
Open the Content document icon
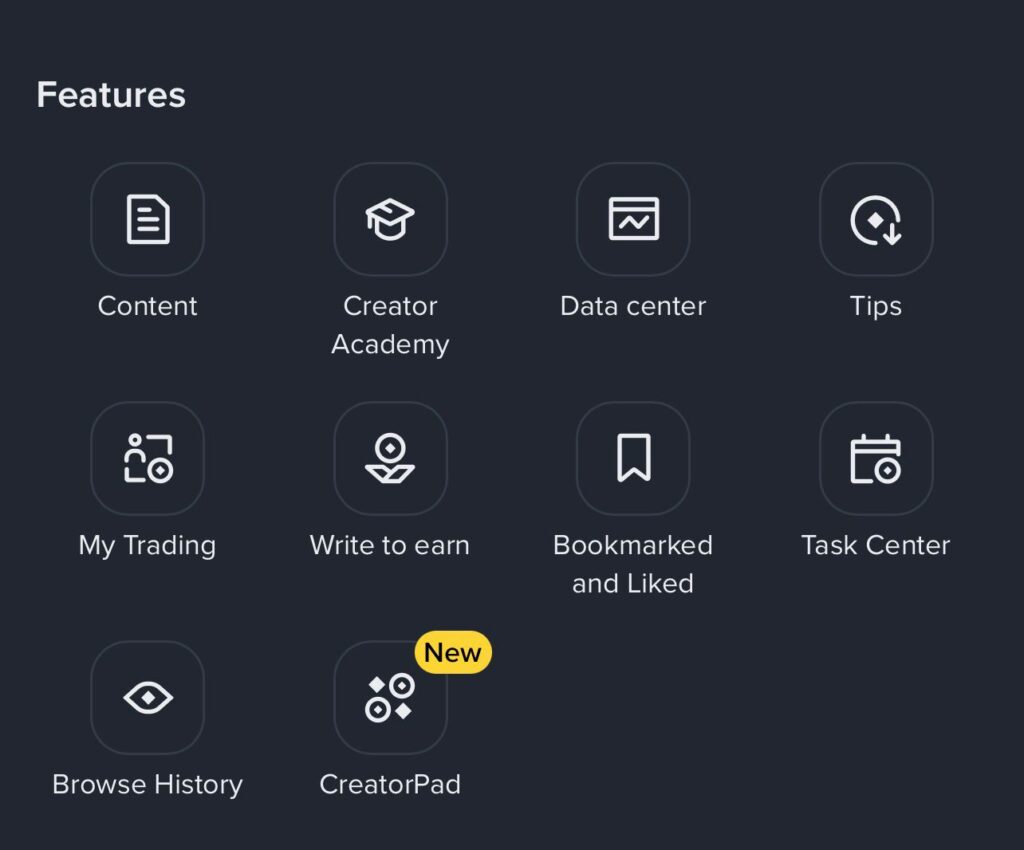click(148, 219)
